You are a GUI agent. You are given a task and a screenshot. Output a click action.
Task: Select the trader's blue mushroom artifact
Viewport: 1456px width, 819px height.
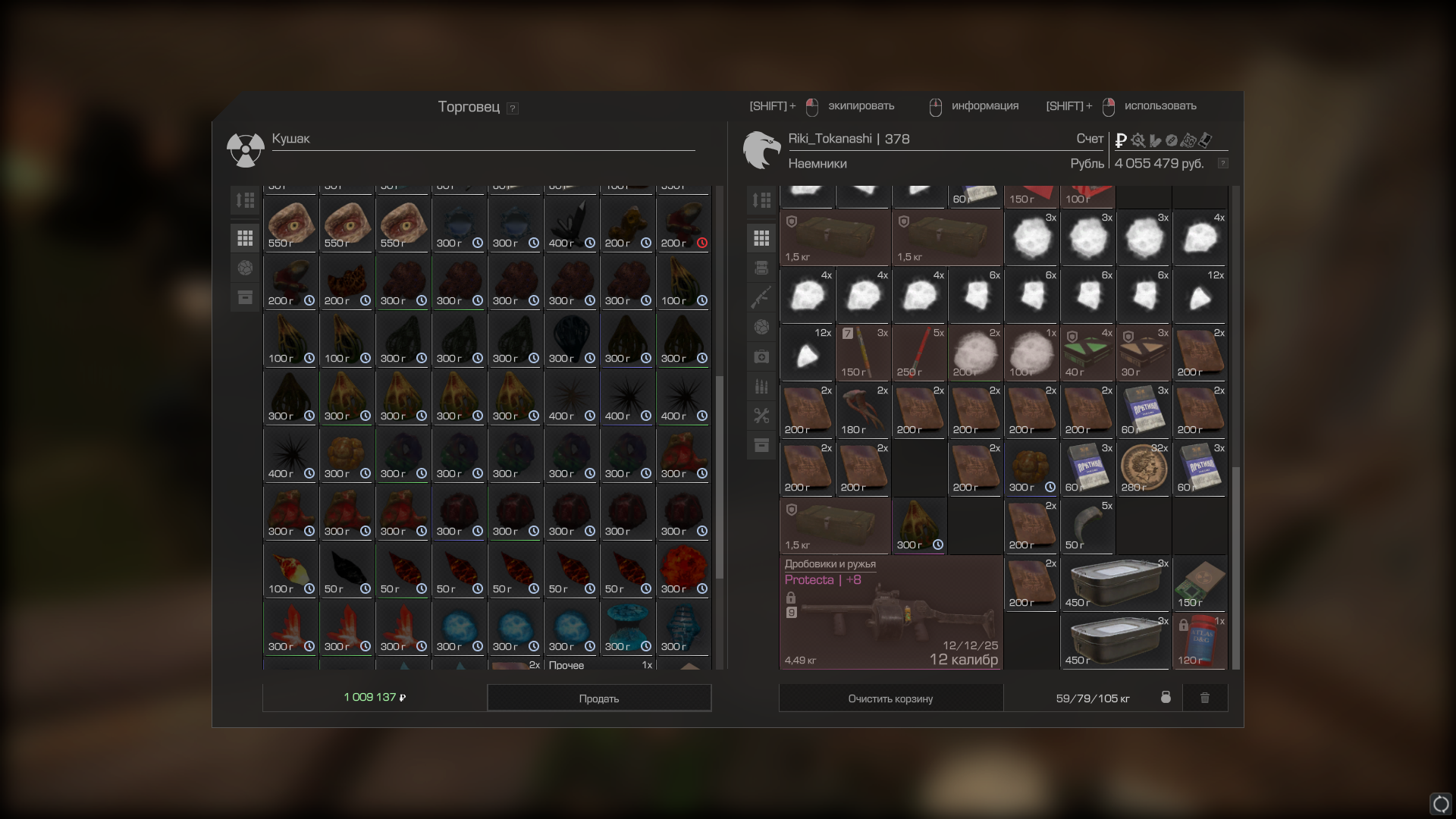click(x=627, y=628)
